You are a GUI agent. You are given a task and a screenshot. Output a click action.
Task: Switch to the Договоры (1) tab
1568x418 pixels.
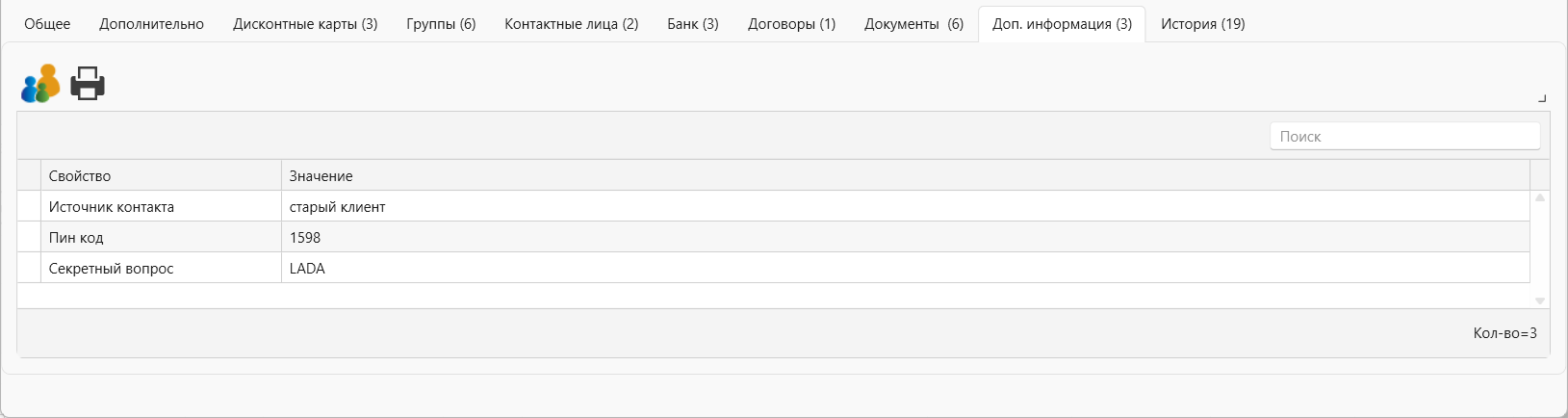tap(791, 24)
